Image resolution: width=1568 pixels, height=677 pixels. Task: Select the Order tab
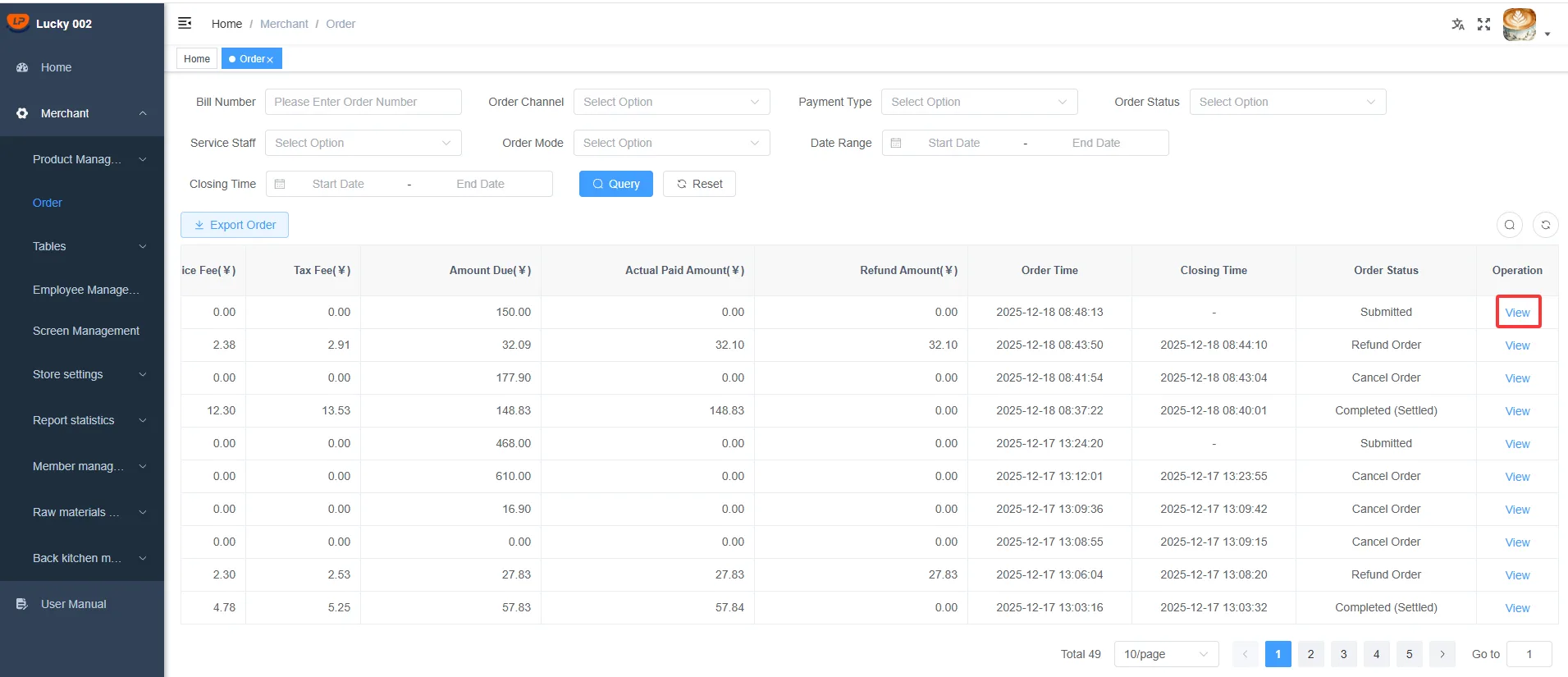pyautogui.click(x=251, y=59)
